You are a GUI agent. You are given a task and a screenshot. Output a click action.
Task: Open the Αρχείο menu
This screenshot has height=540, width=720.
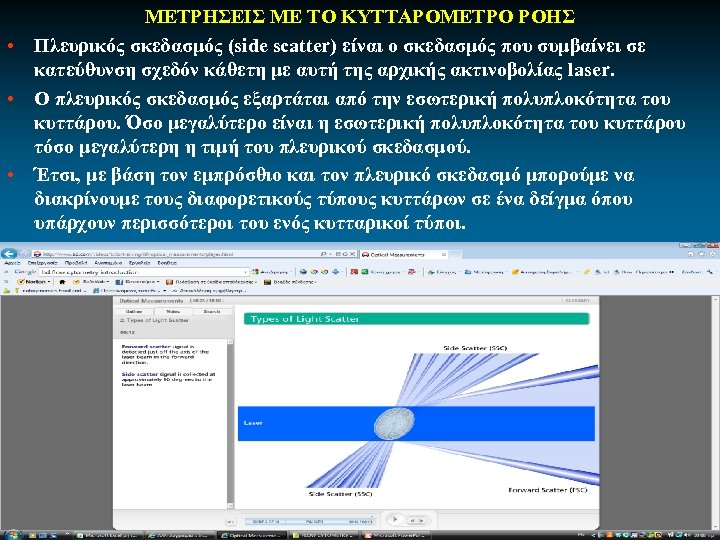point(12,263)
